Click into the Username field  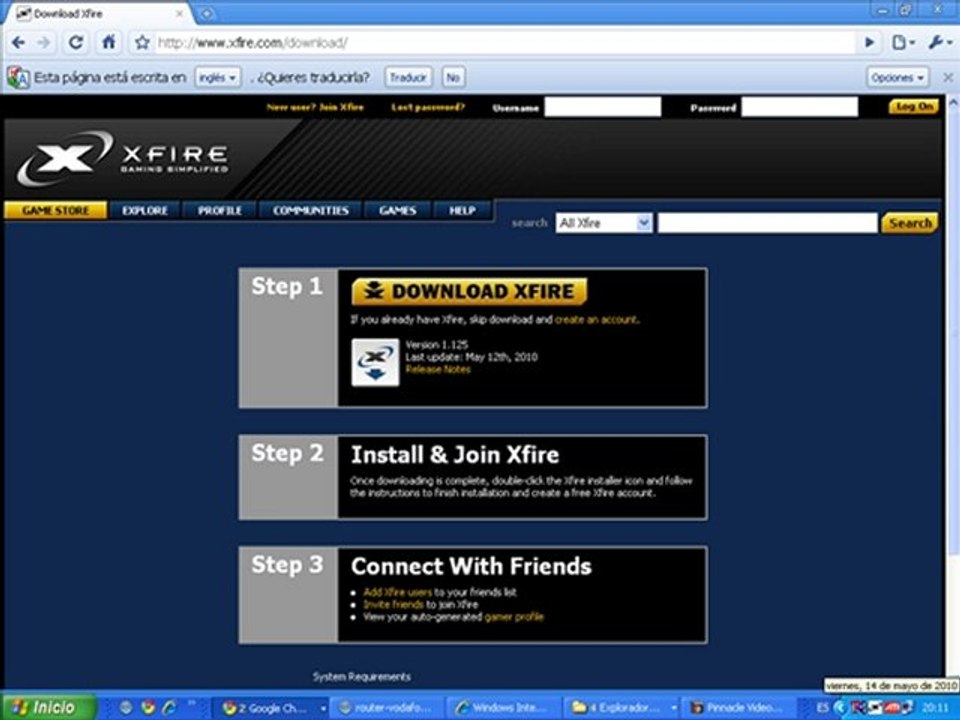click(602, 107)
